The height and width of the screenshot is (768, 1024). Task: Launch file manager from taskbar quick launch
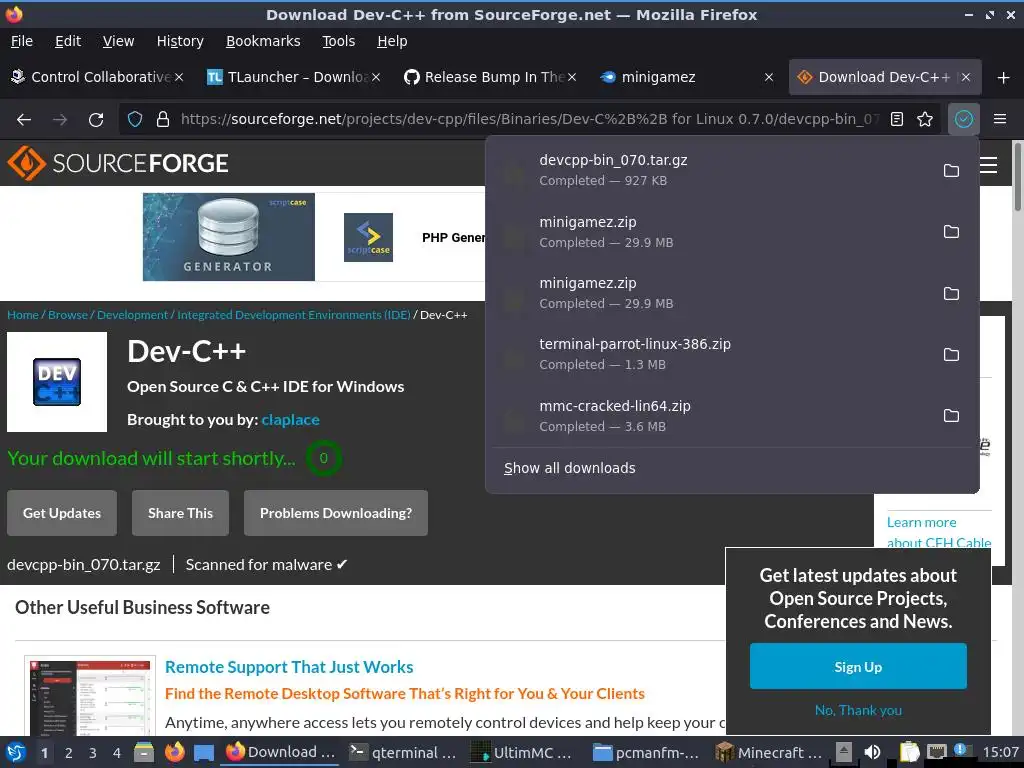(144, 752)
